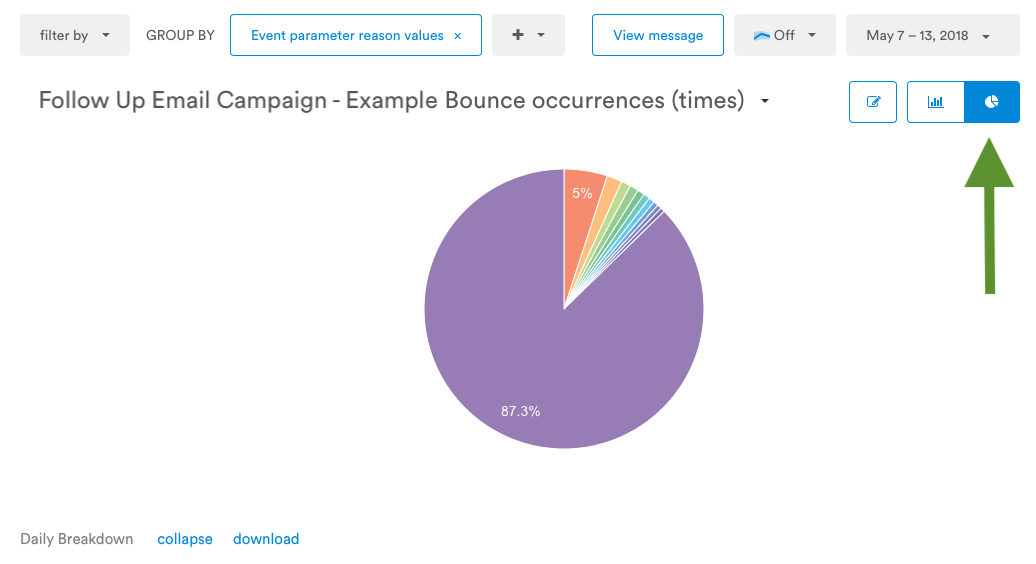Switch to bar chart view
Viewport: 1036px width, 564px height.
tap(936, 102)
